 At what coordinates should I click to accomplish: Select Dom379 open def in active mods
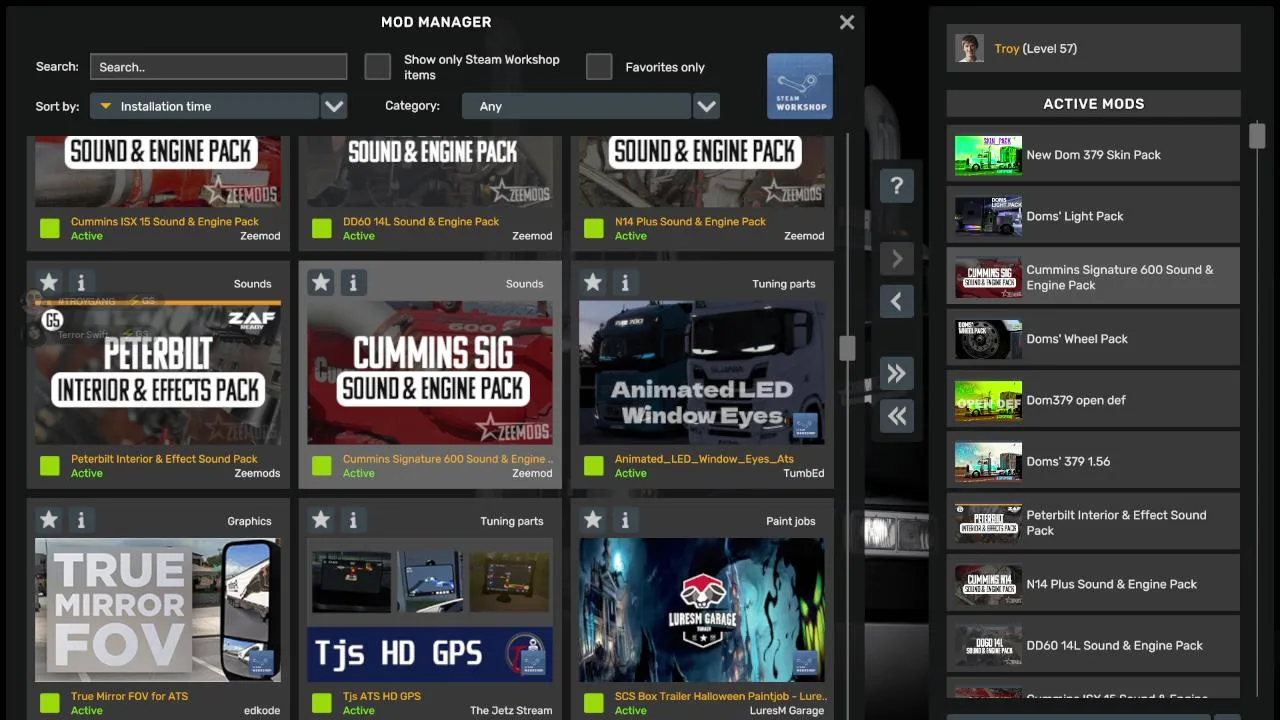[1093, 400]
